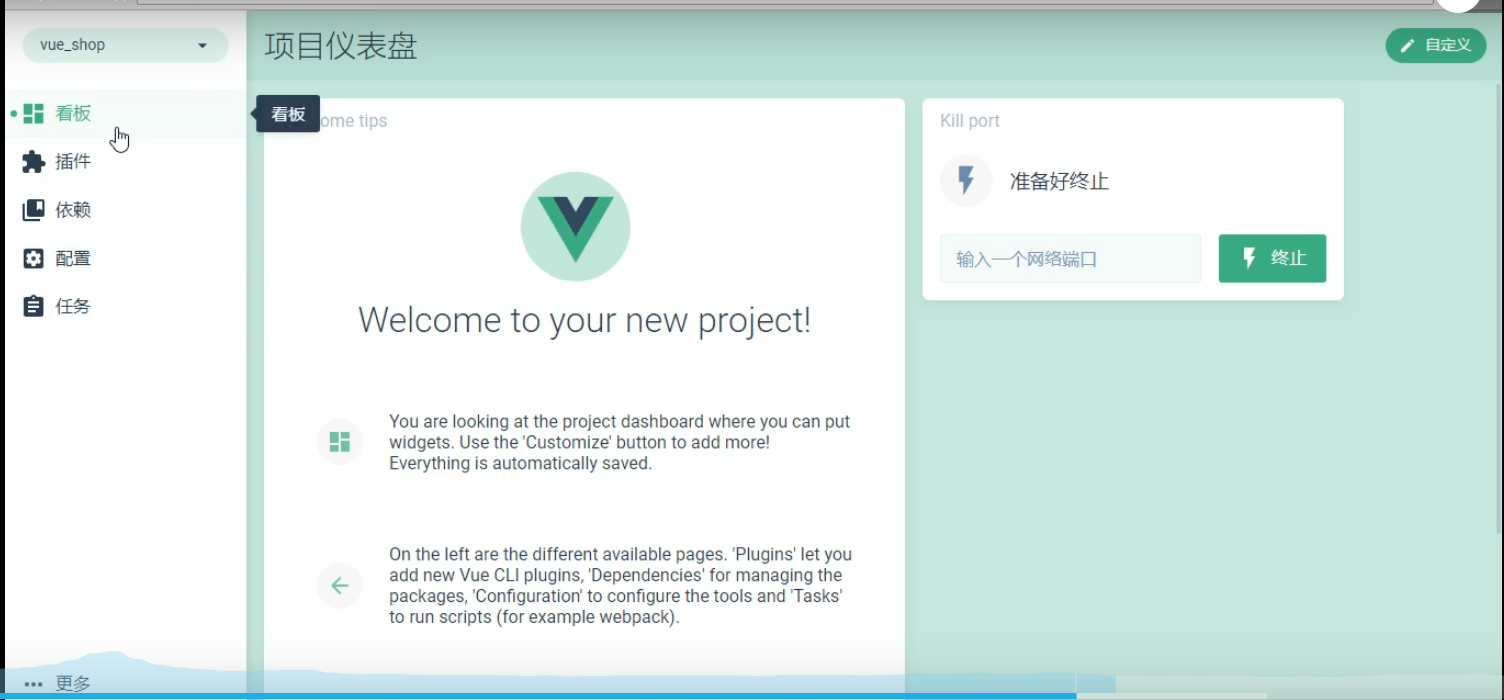Select the 看板 menu label
This screenshot has height=700, width=1504.
click(73, 113)
